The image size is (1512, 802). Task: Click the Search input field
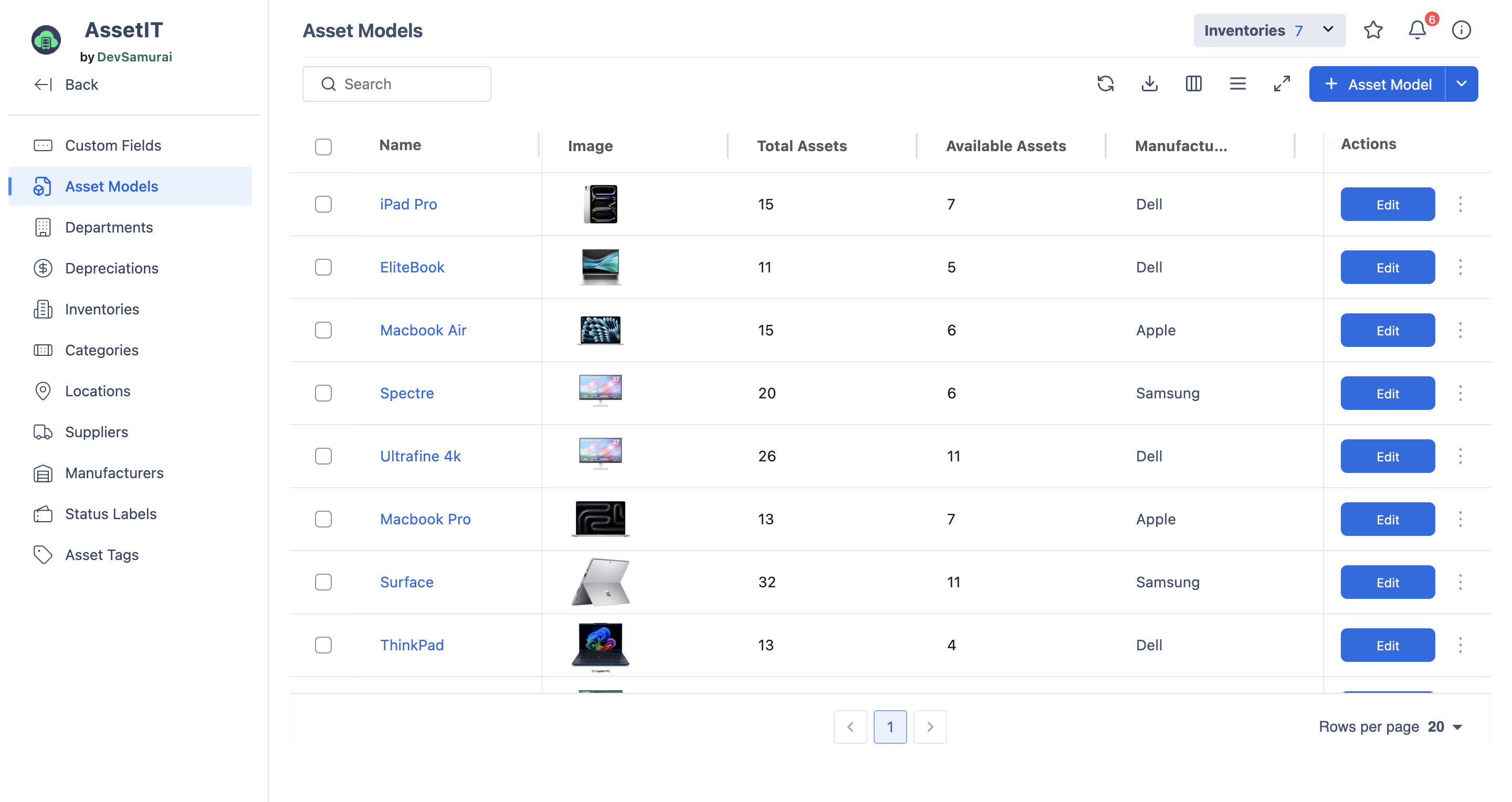pos(397,84)
